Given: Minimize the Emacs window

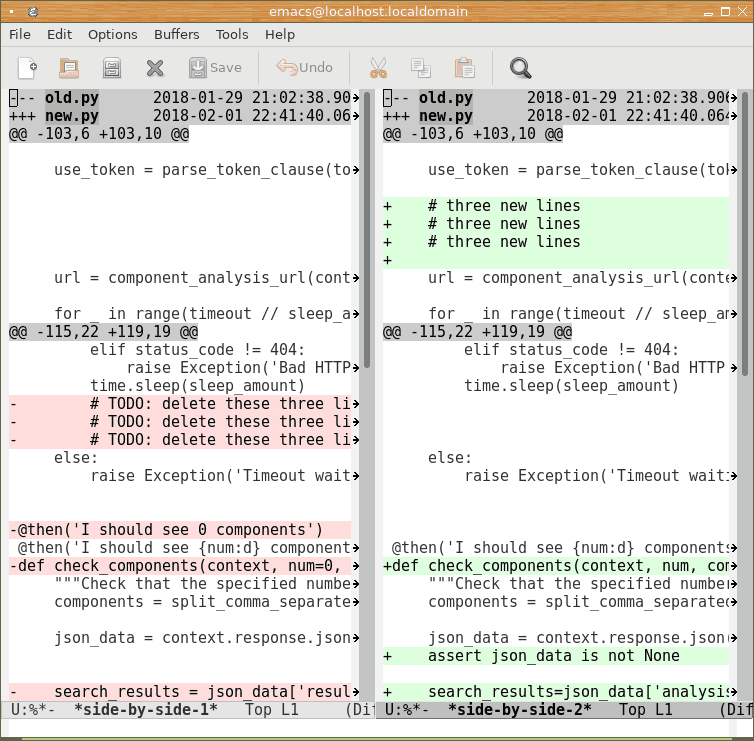Looking at the screenshot, I should [708, 13].
